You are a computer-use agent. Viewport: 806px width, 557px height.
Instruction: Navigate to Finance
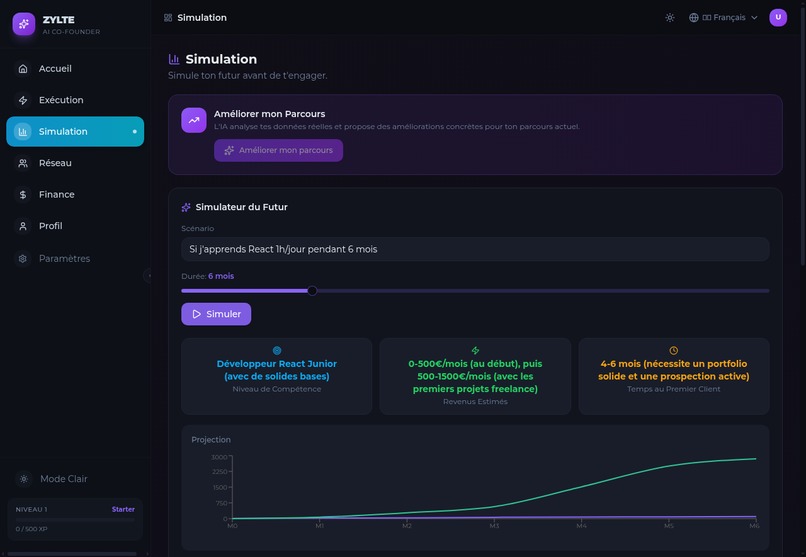75,195
